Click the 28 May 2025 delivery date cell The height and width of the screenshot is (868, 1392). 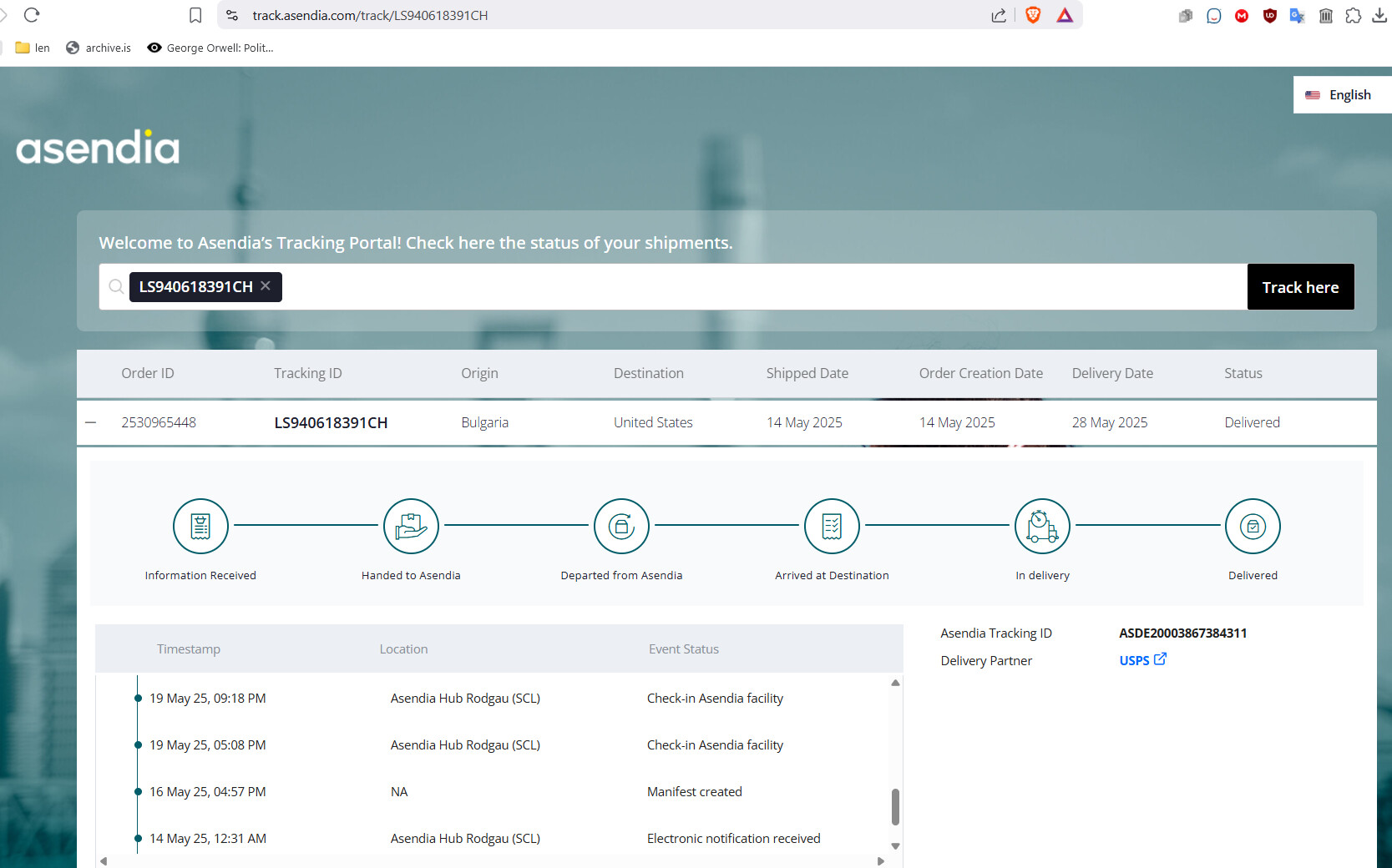[1110, 422]
